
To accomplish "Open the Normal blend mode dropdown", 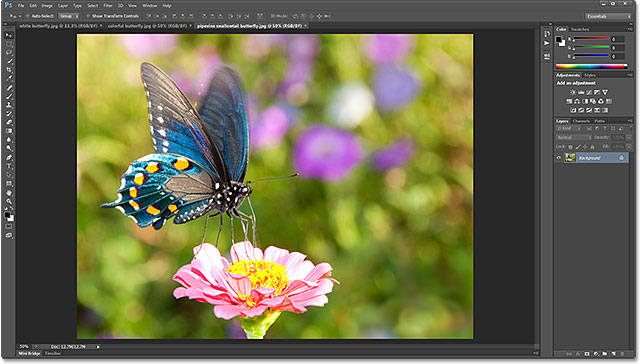I will coord(573,138).
